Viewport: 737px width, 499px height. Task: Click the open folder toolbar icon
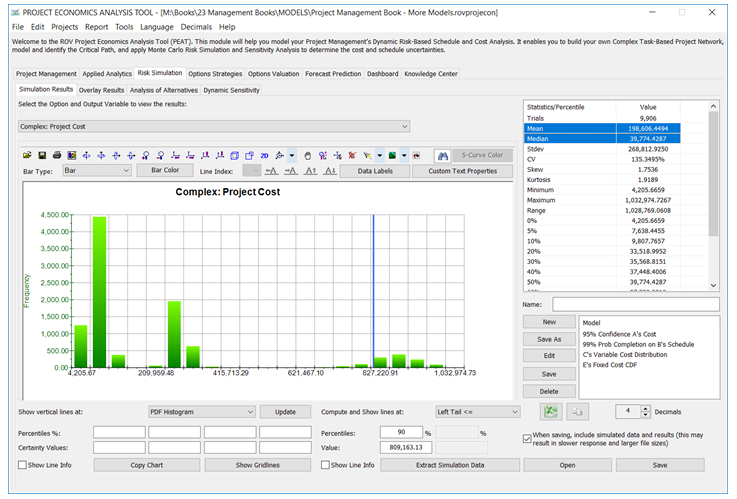point(27,155)
